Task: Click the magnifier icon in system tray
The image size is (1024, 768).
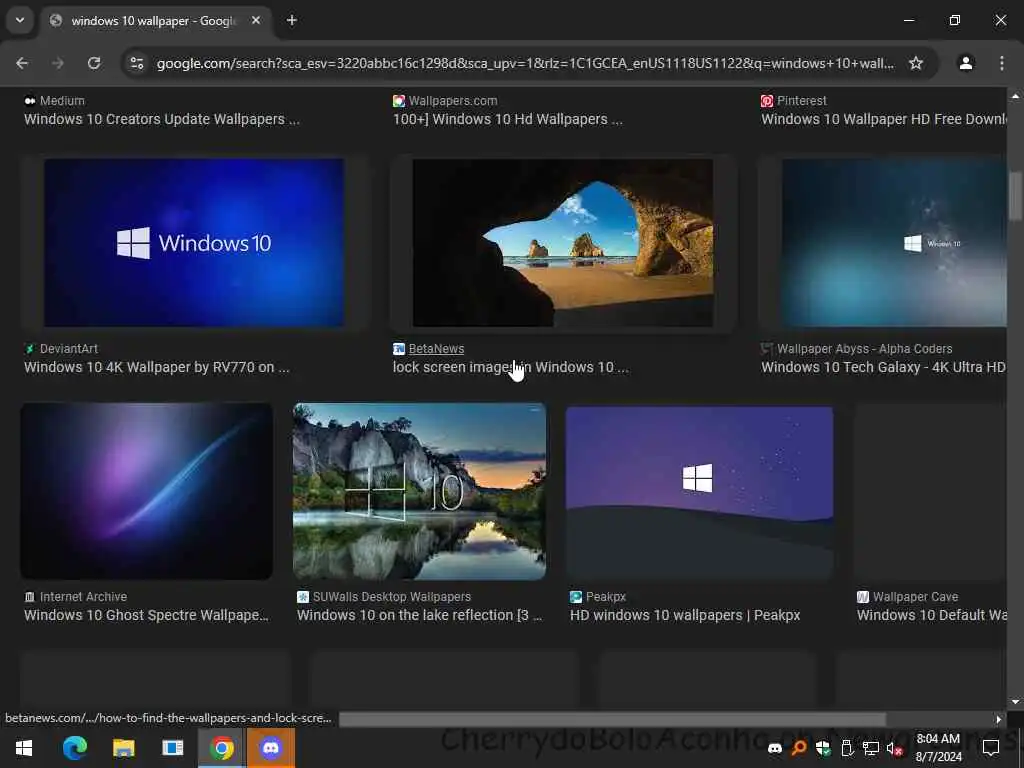Action: 798,748
